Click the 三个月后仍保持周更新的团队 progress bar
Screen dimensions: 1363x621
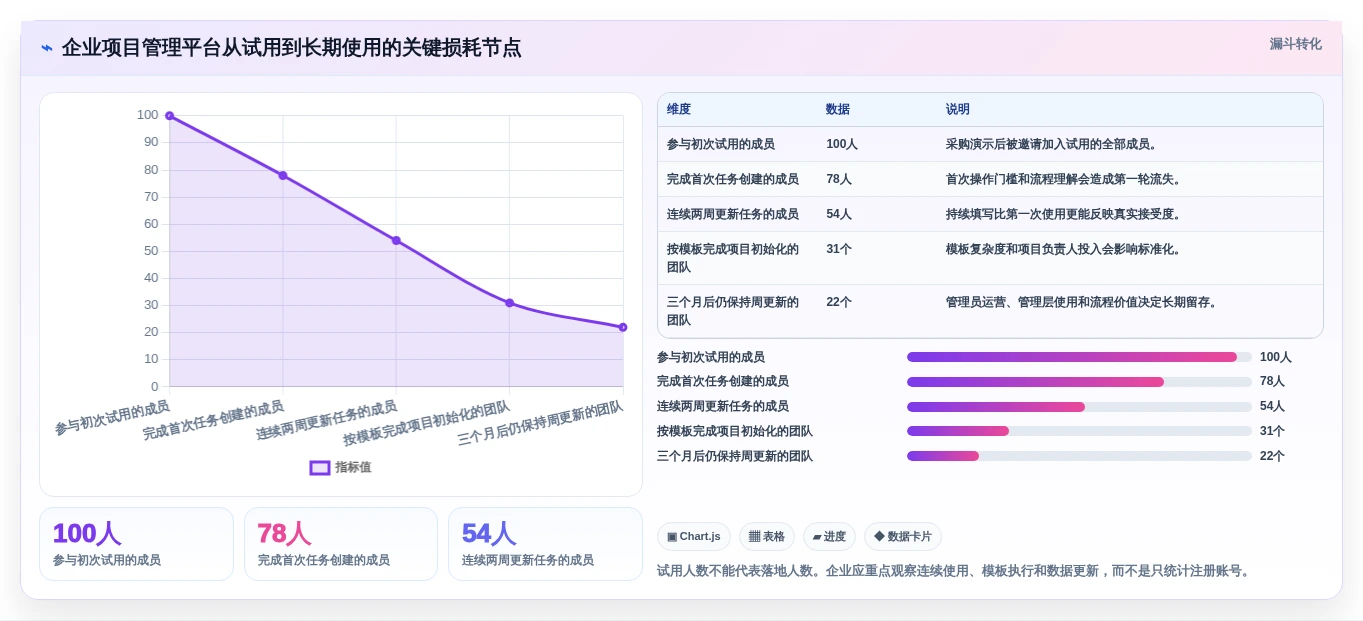point(1079,456)
